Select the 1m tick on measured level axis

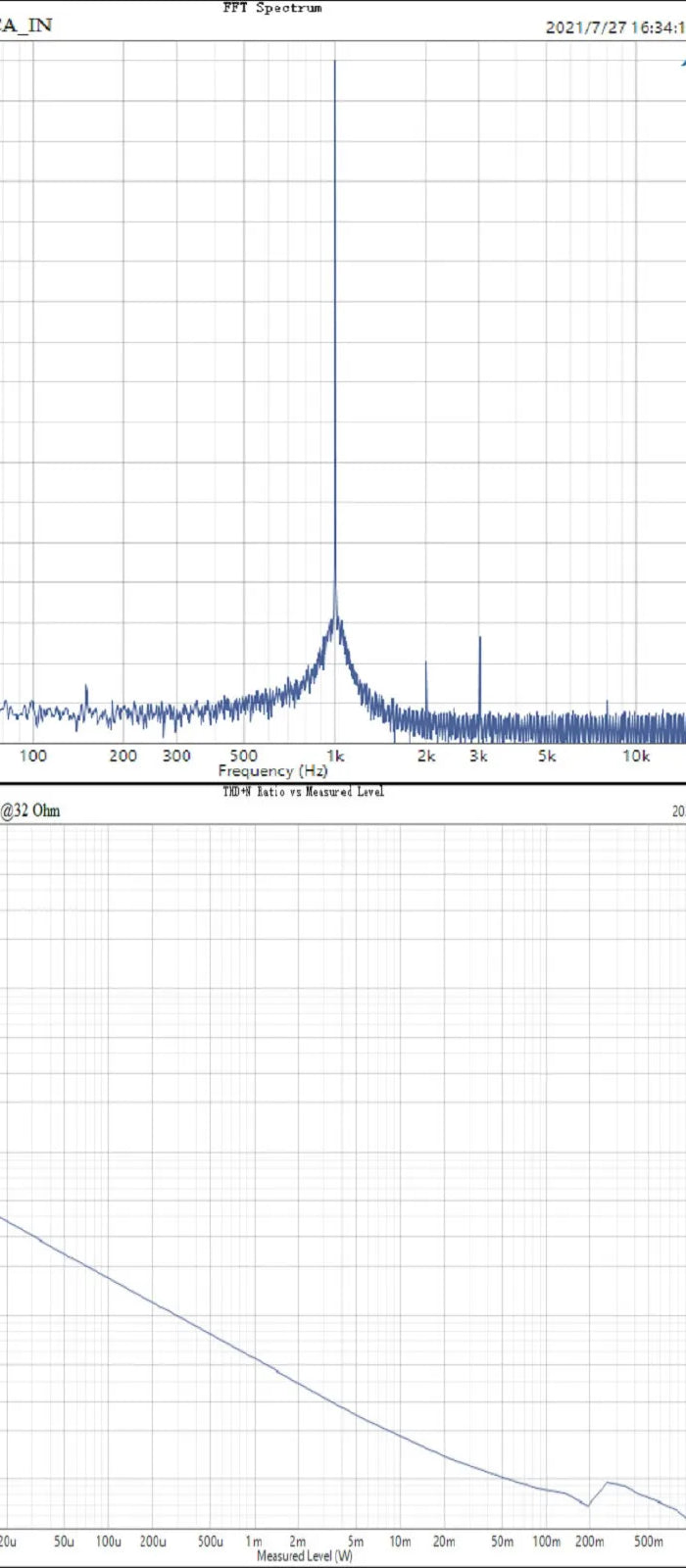tap(253, 1542)
